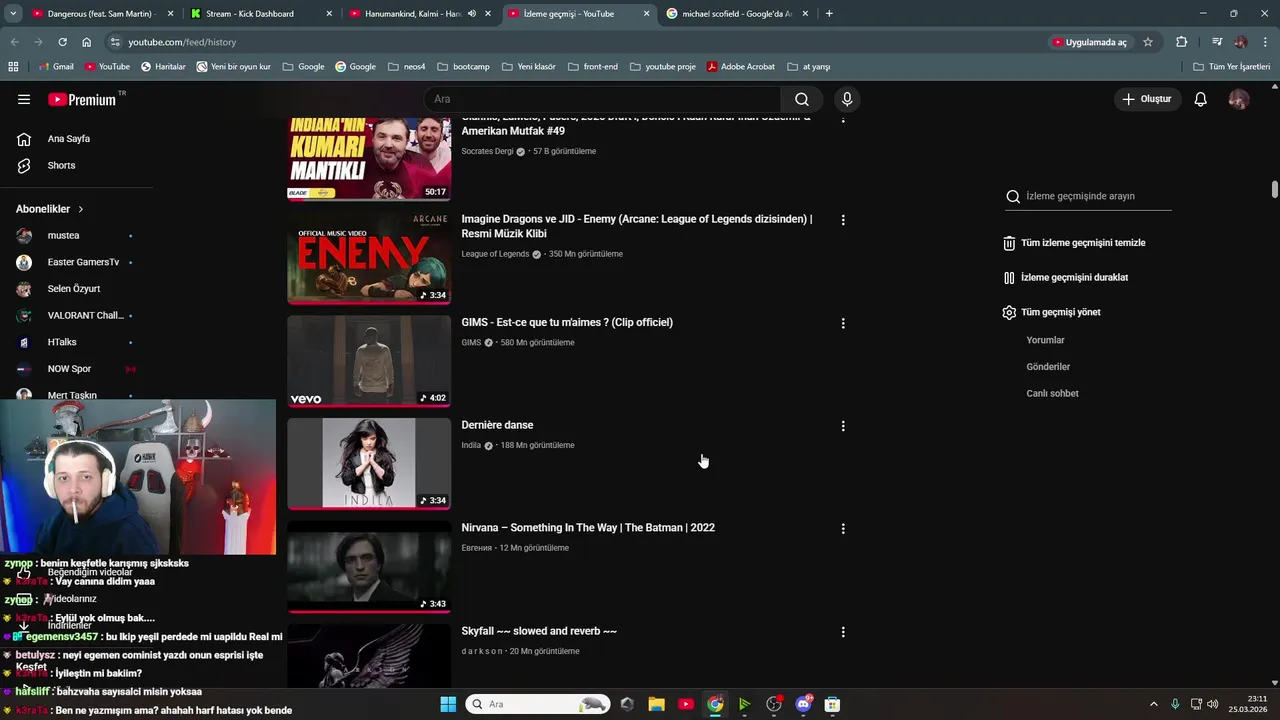
Task: Play the GIMS vevo thumbnail
Action: point(369,361)
